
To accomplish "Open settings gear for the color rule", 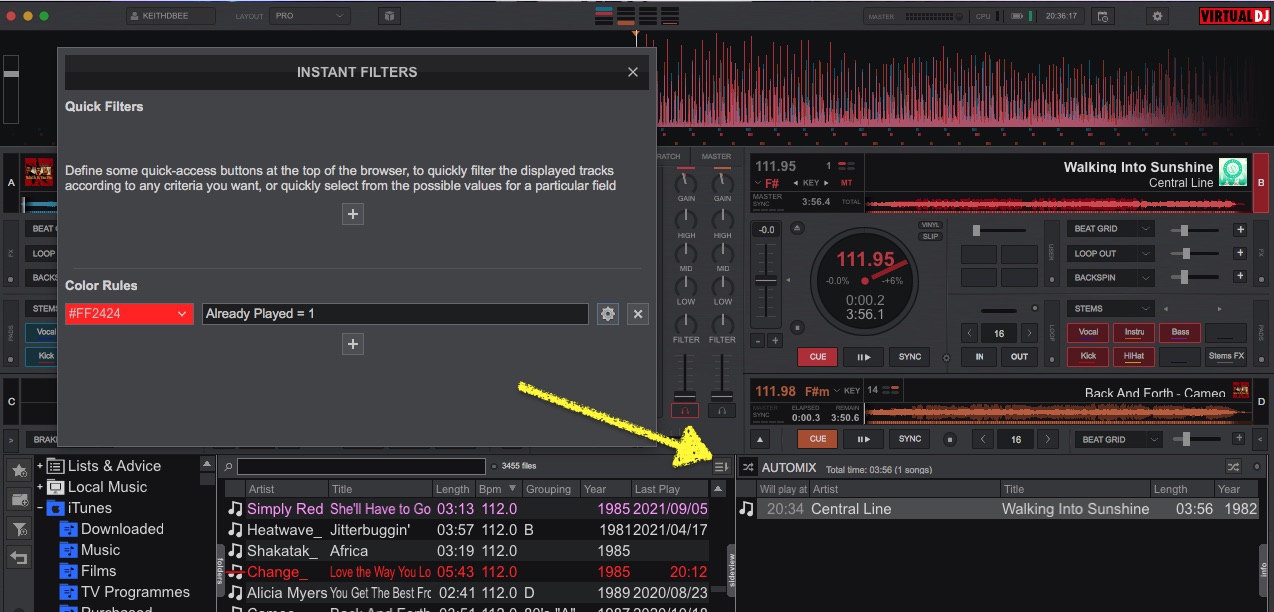I will tap(607, 314).
